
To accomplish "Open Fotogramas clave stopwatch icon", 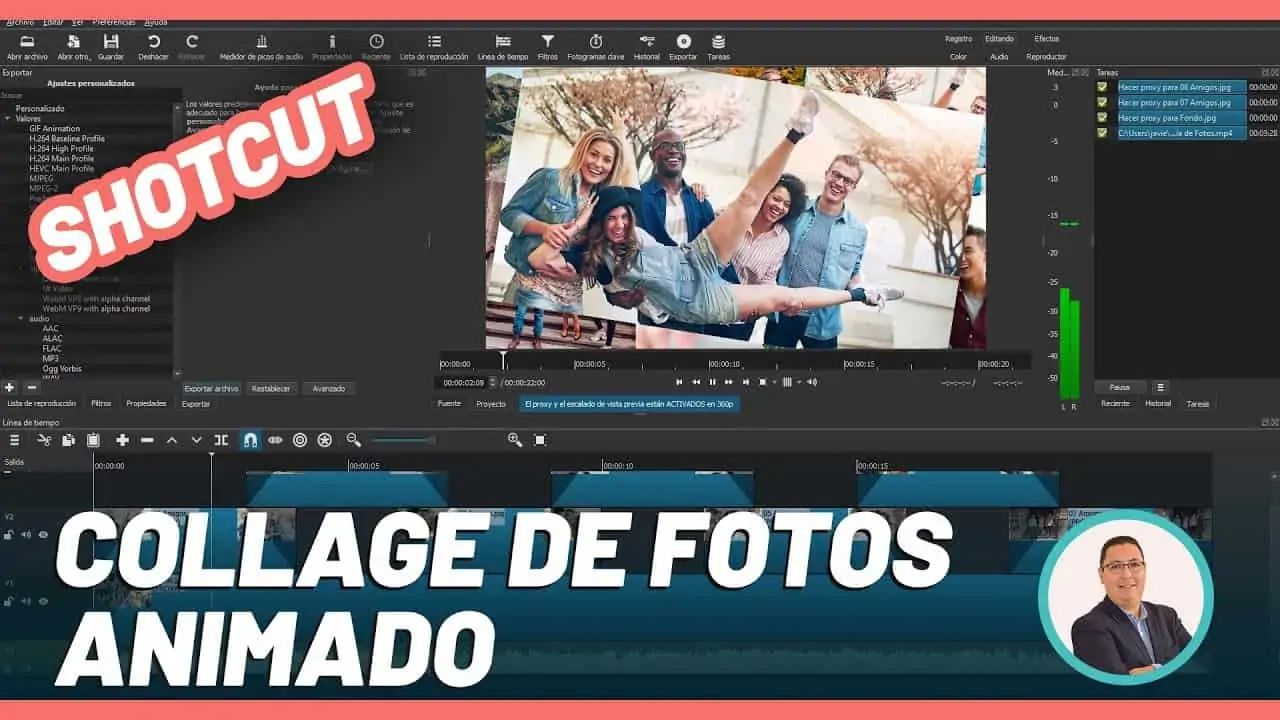I will coord(596,42).
